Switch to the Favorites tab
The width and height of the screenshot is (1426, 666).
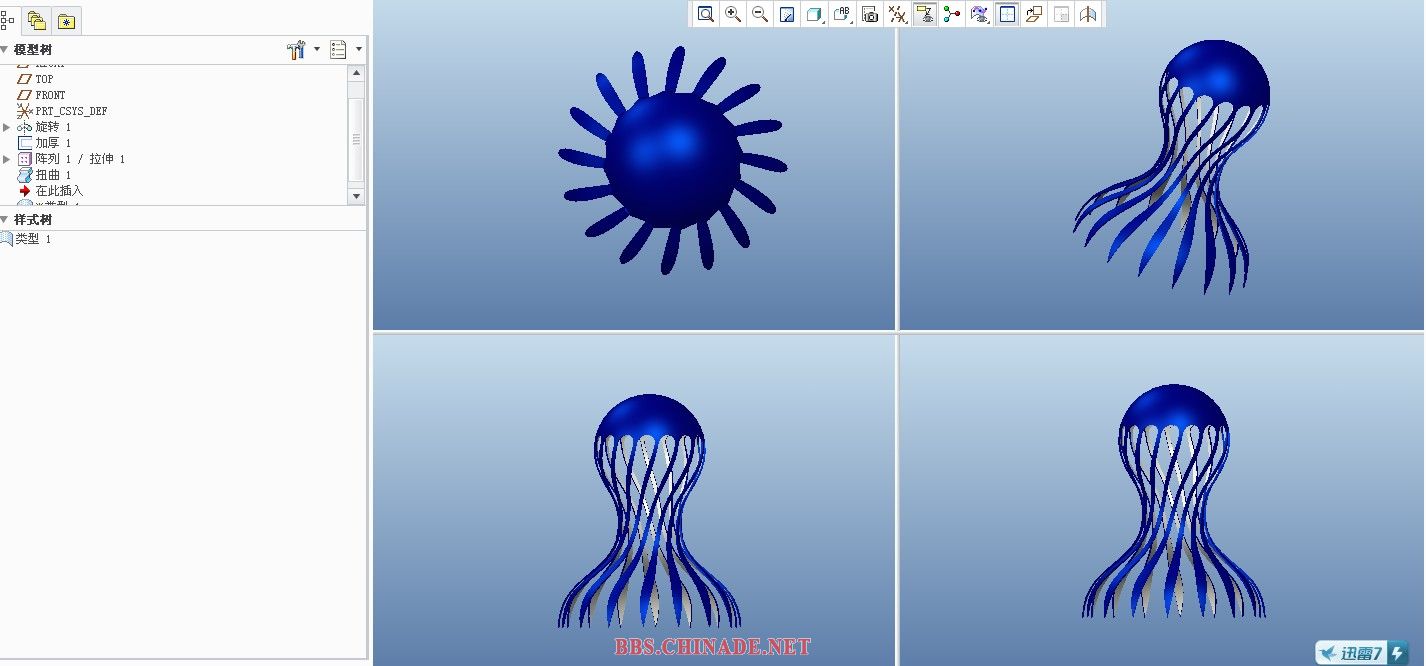coord(66,20)
